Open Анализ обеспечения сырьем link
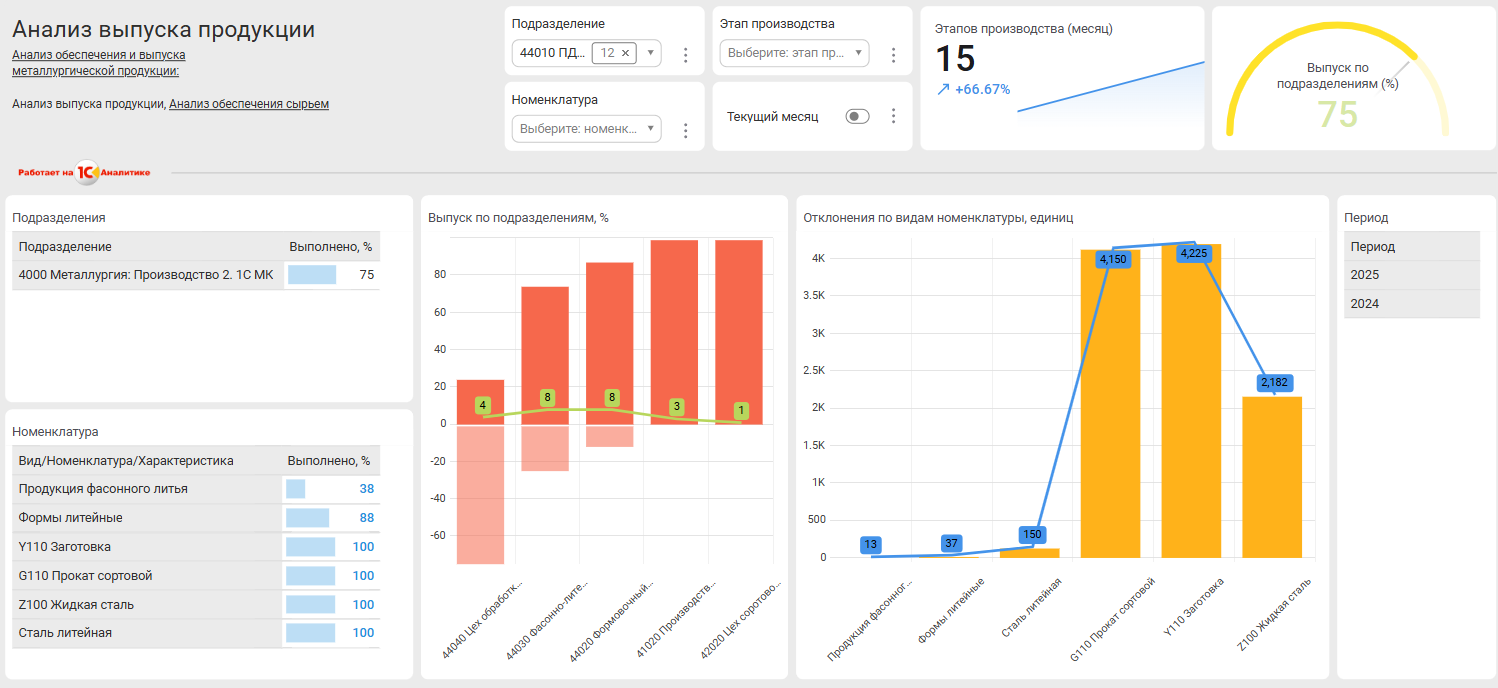The height and width of the screenshot is (688, 1498). (249, 104)
